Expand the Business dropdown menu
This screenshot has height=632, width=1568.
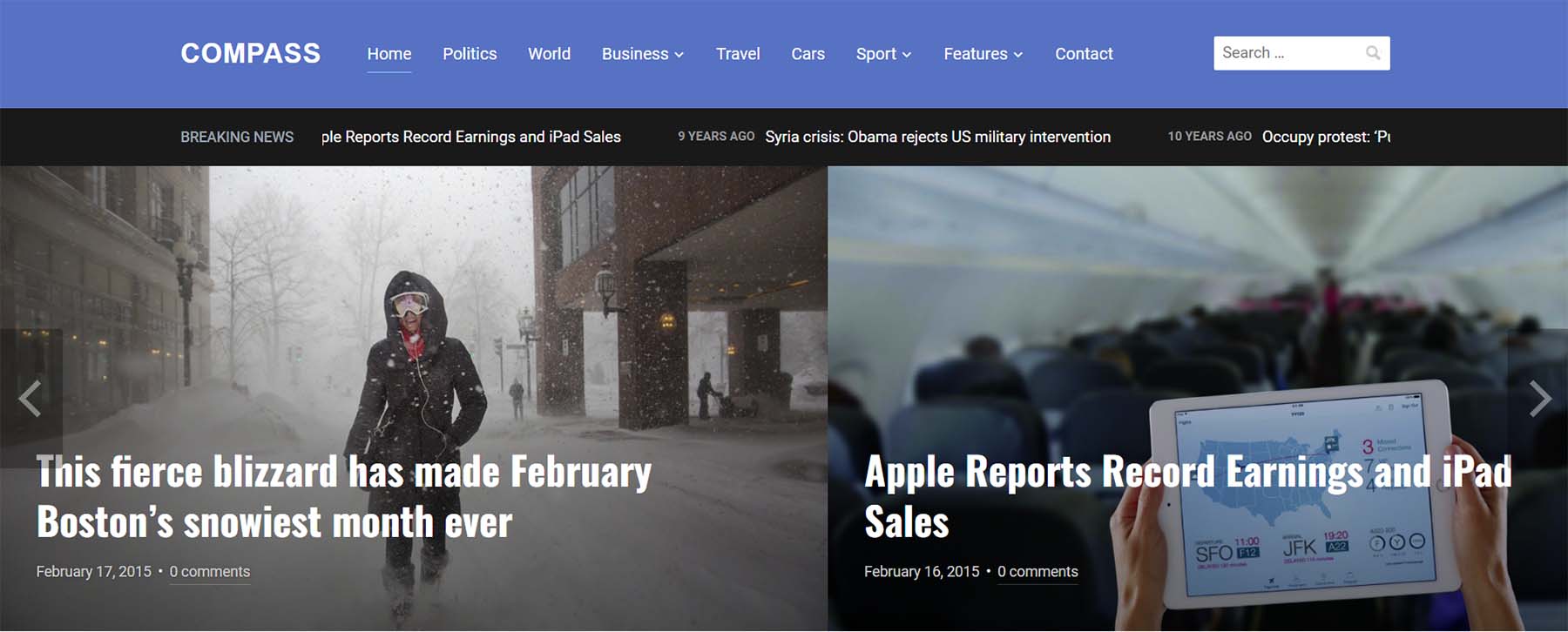(643, 54)
